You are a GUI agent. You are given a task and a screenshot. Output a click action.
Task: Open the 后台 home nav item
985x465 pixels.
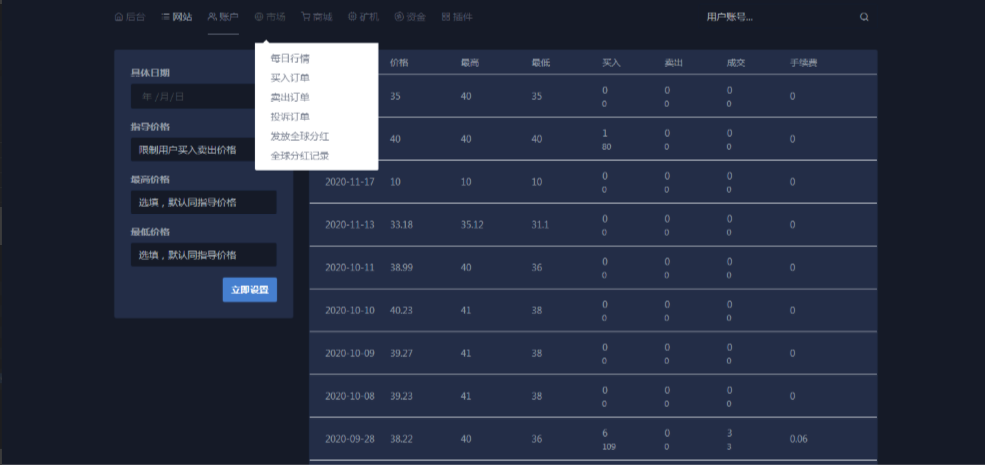coord(130,17)
